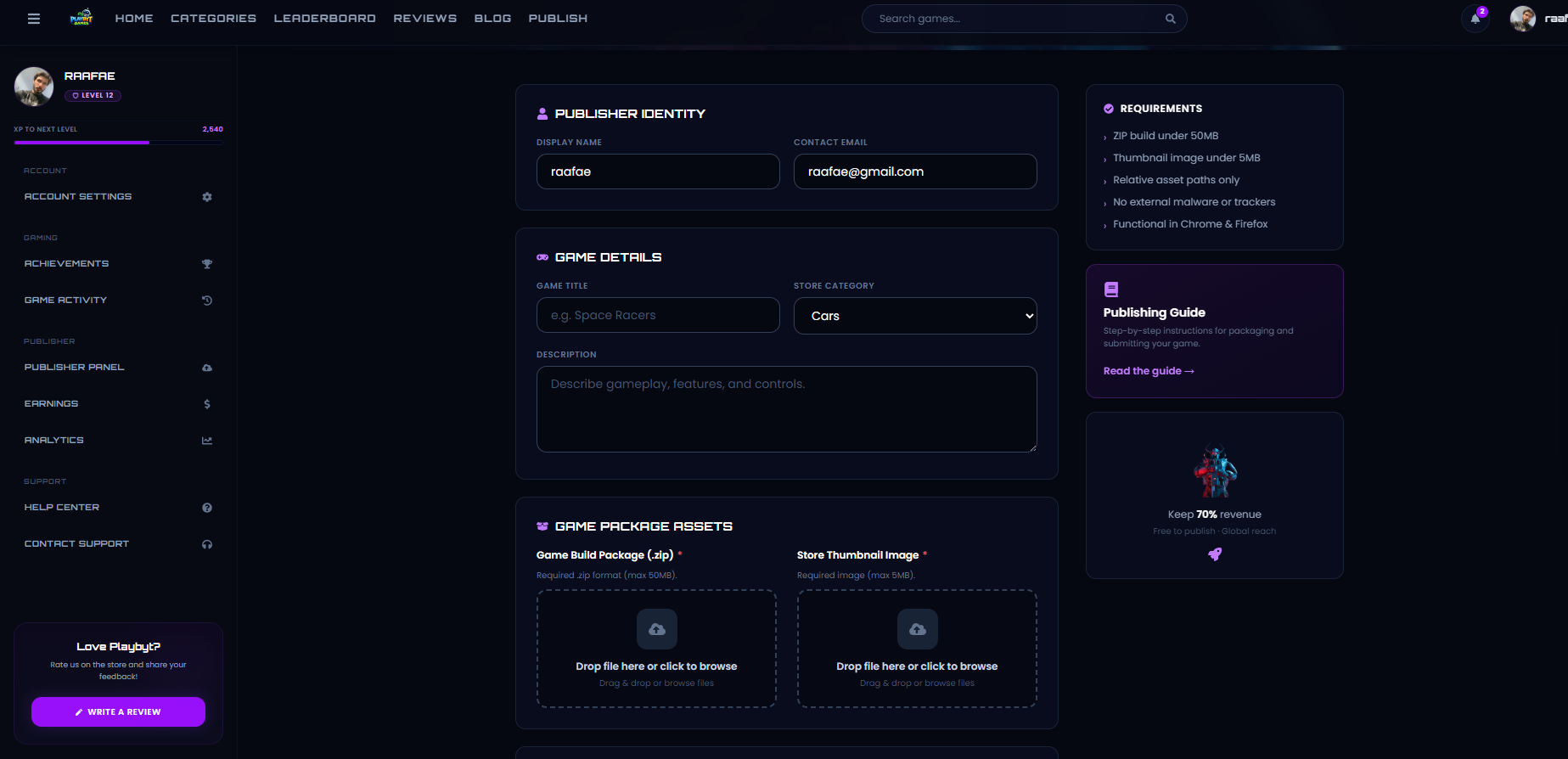Viewport: 1568px width, 759px height.
Task: Open the Store Category dropdown
Action: 915,316
